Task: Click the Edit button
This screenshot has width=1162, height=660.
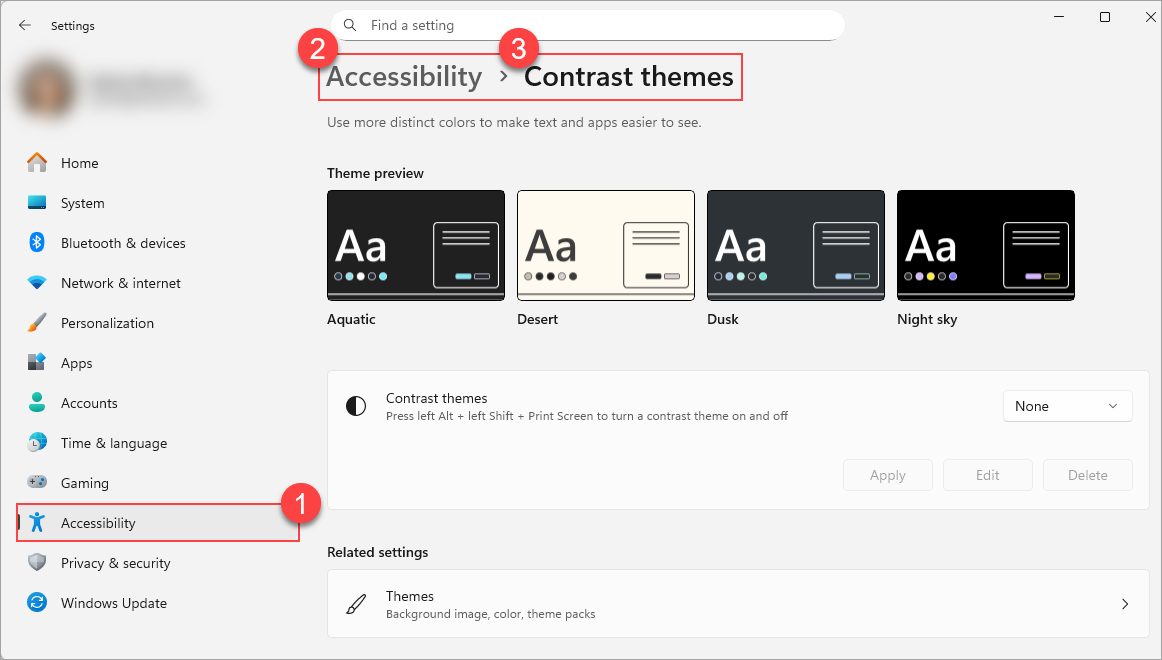Action: click(987, 475)
